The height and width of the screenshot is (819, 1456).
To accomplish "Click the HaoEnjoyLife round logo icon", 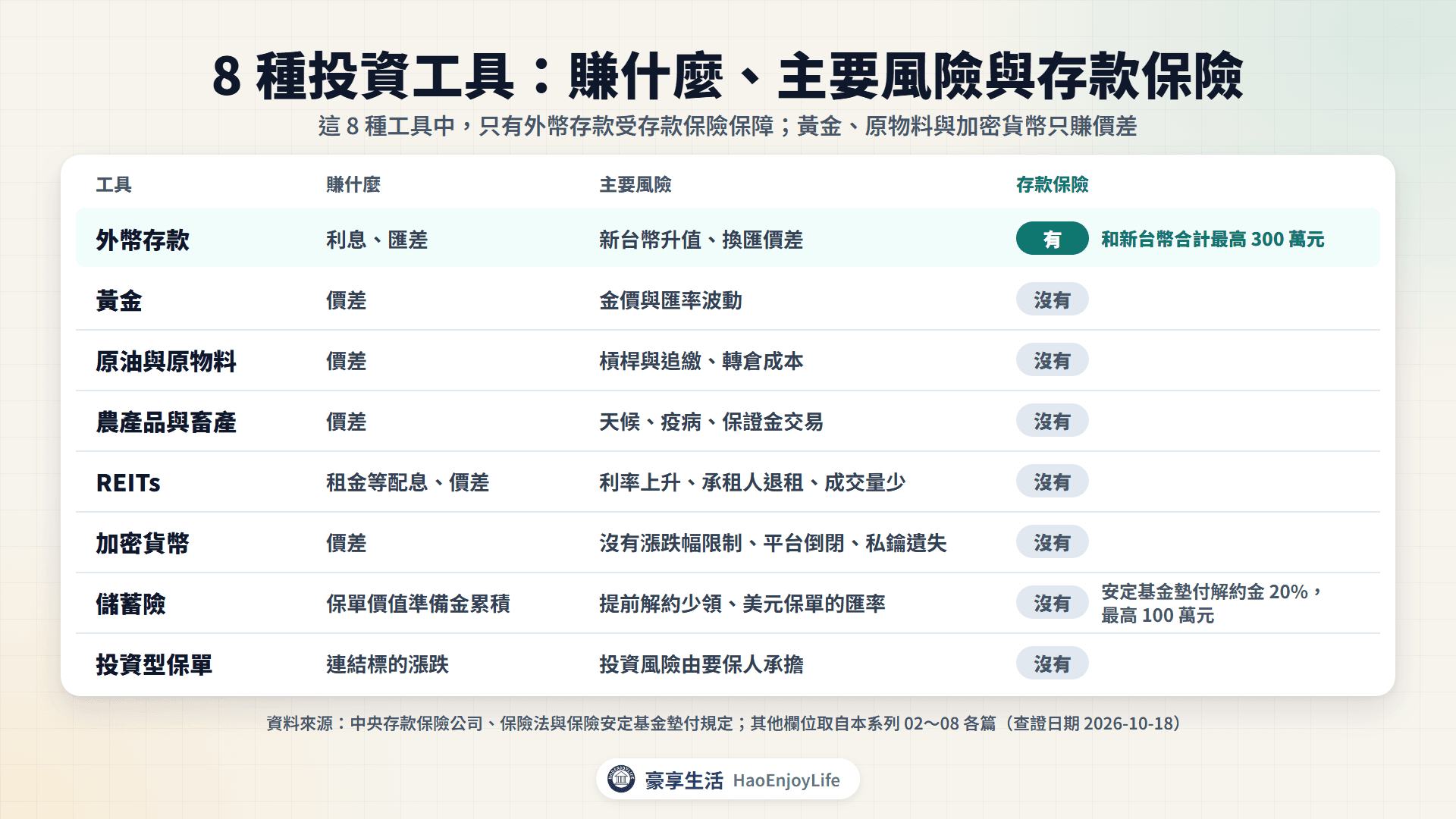I will tap(621, 779).
